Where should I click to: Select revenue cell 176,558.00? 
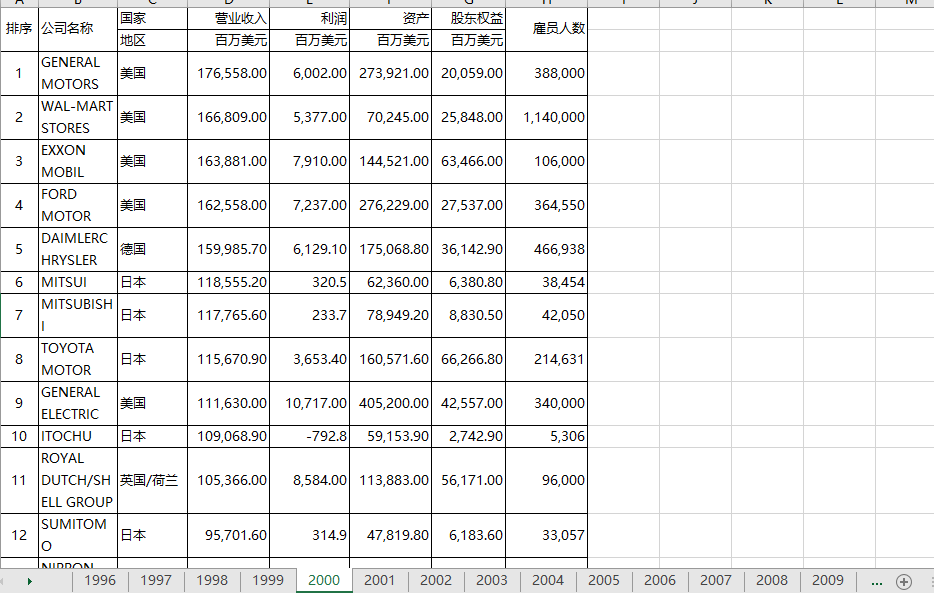point(229,73)
